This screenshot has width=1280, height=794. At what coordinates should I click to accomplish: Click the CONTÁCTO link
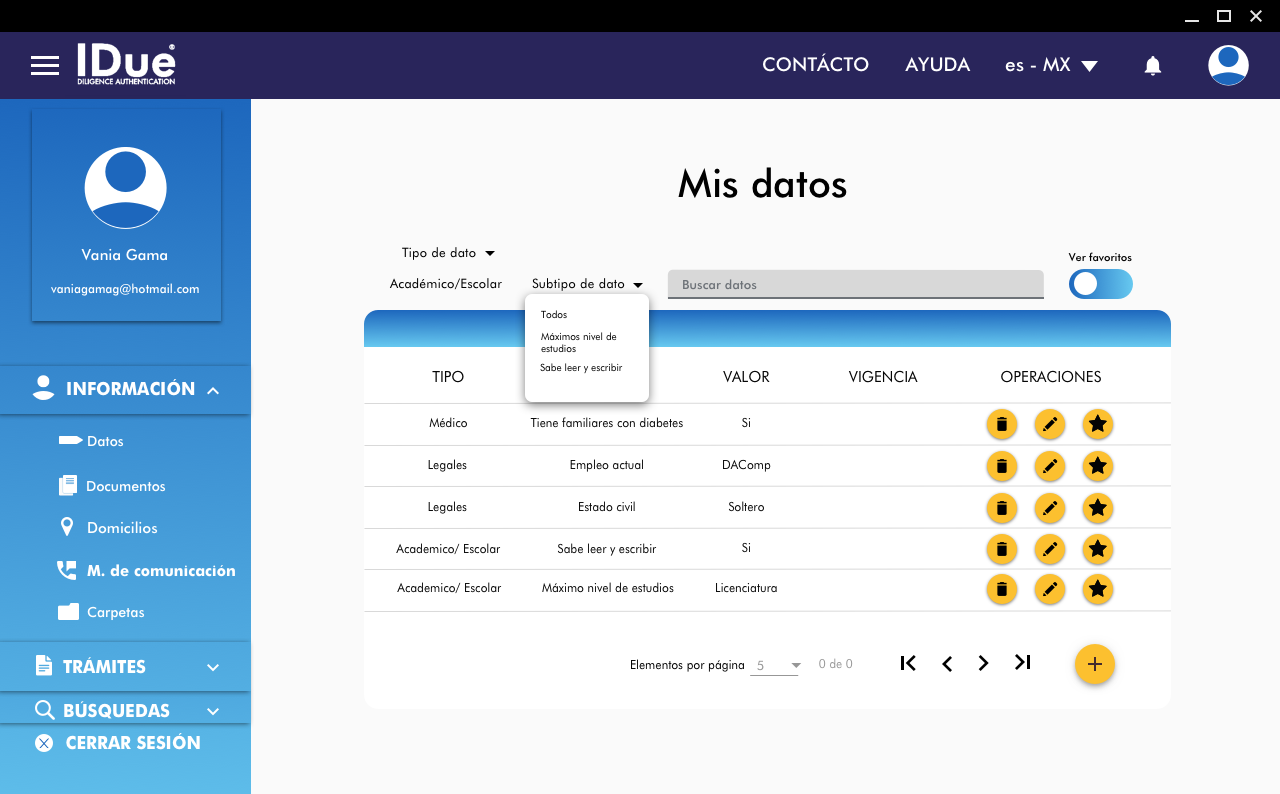point(815,65)
